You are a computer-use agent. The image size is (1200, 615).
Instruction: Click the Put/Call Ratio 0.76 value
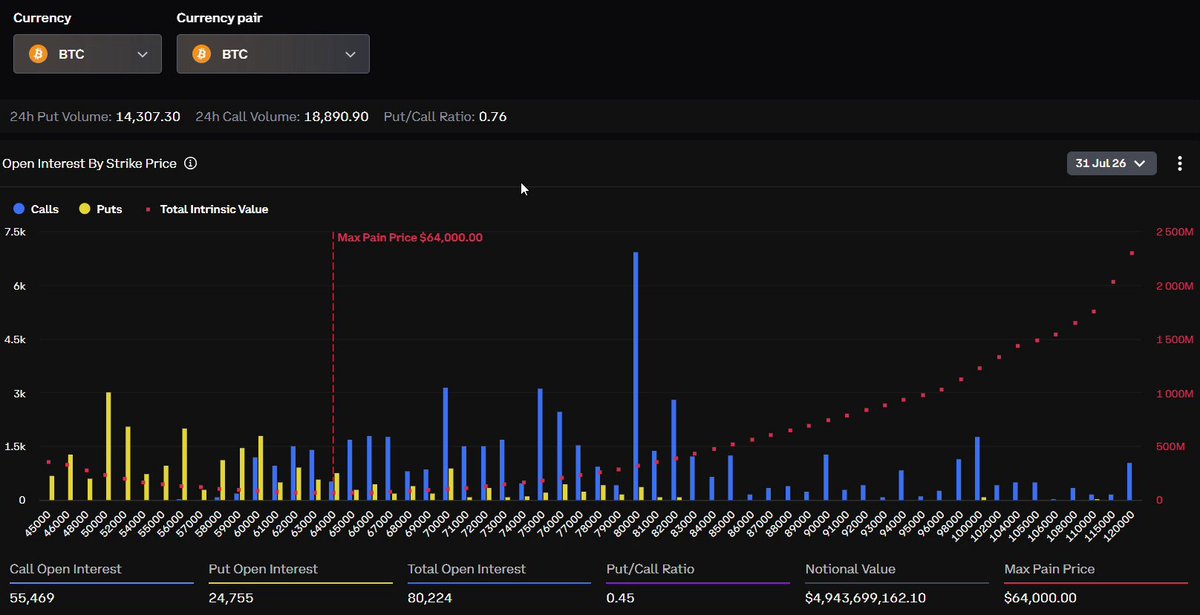pos(493,117)
